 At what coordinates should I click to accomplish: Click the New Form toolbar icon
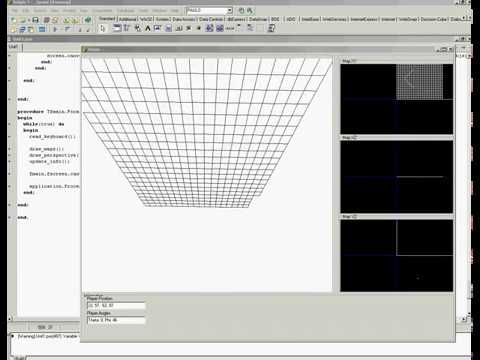[42, 29]
